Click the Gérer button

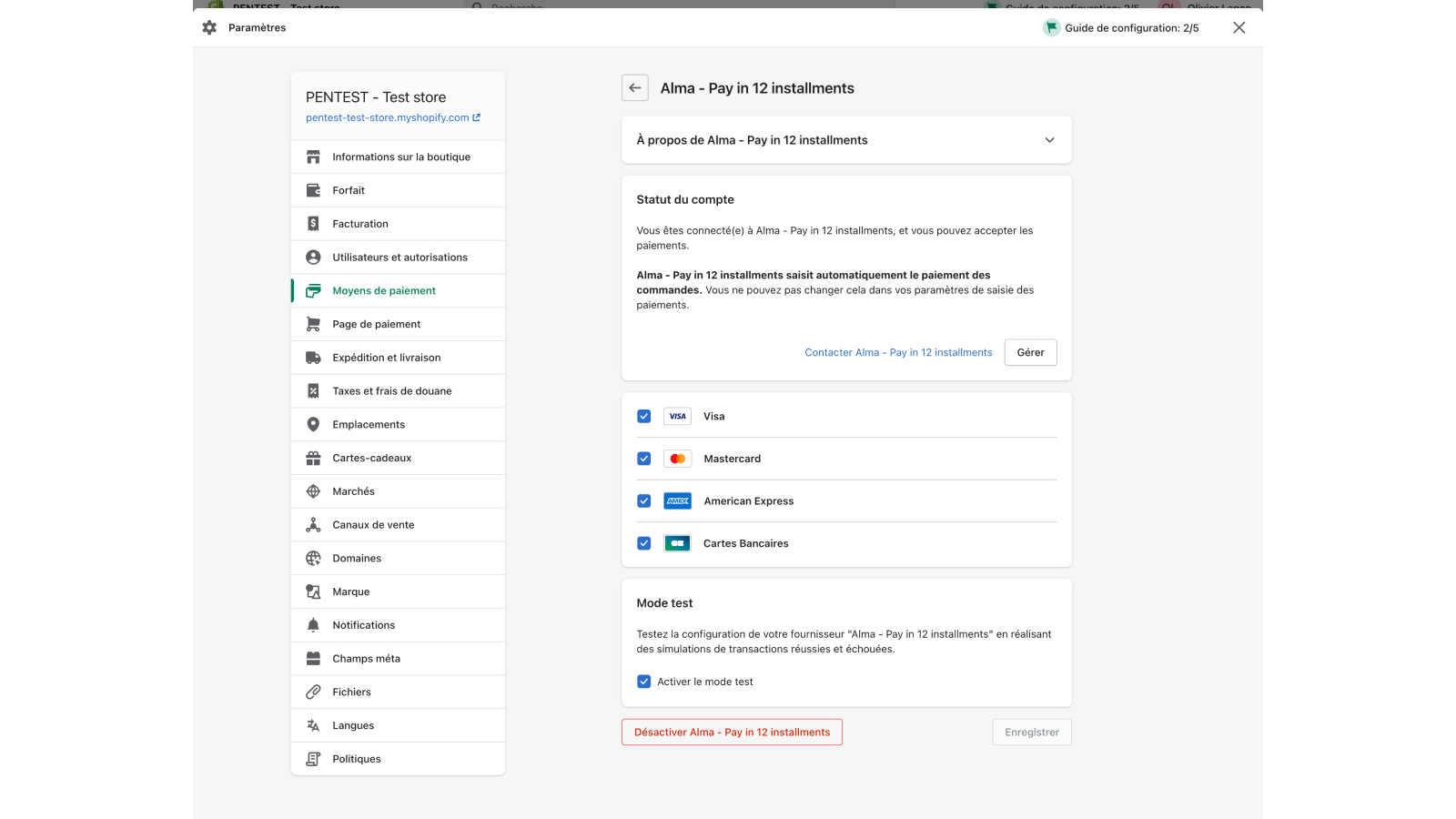point(1030,352)
